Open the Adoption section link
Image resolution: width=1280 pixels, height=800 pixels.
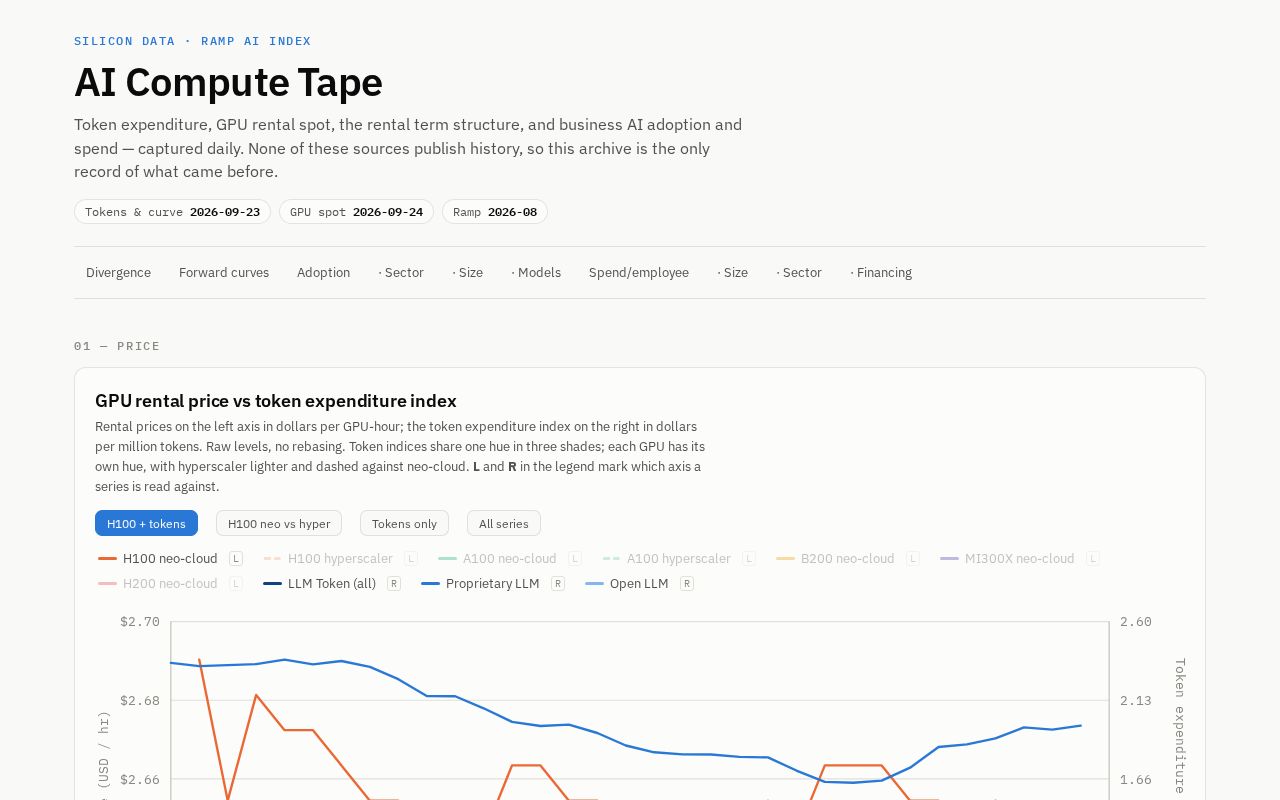coord(323,273)
